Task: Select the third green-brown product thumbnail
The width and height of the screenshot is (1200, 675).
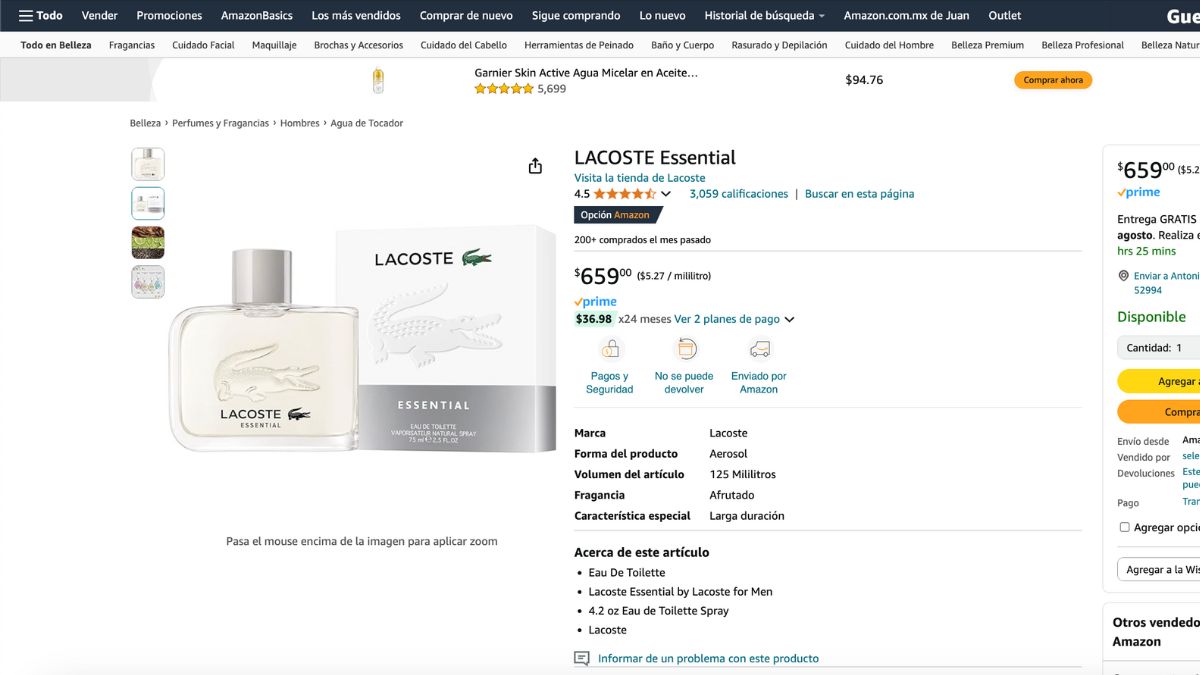Action: [148, 242]
